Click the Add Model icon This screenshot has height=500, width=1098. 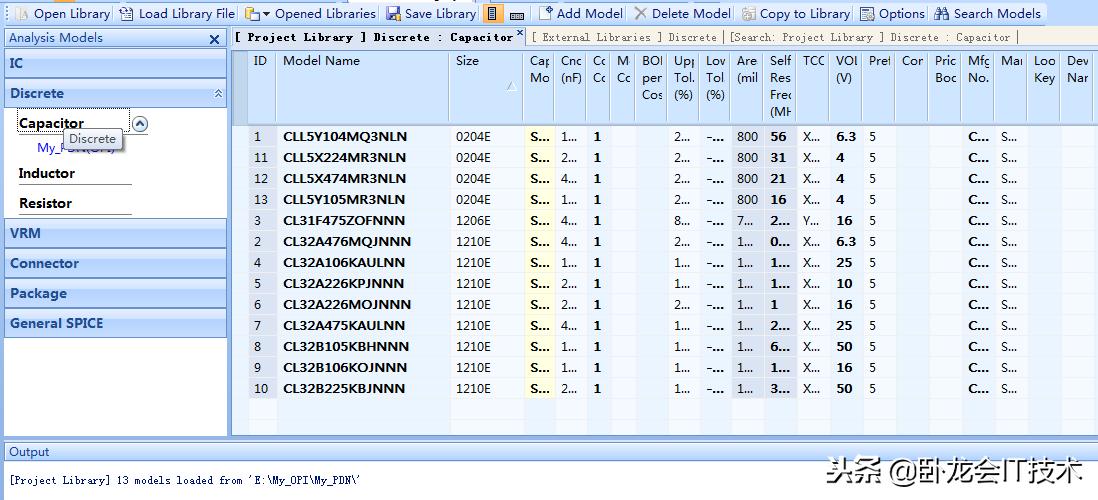[545, 14]
